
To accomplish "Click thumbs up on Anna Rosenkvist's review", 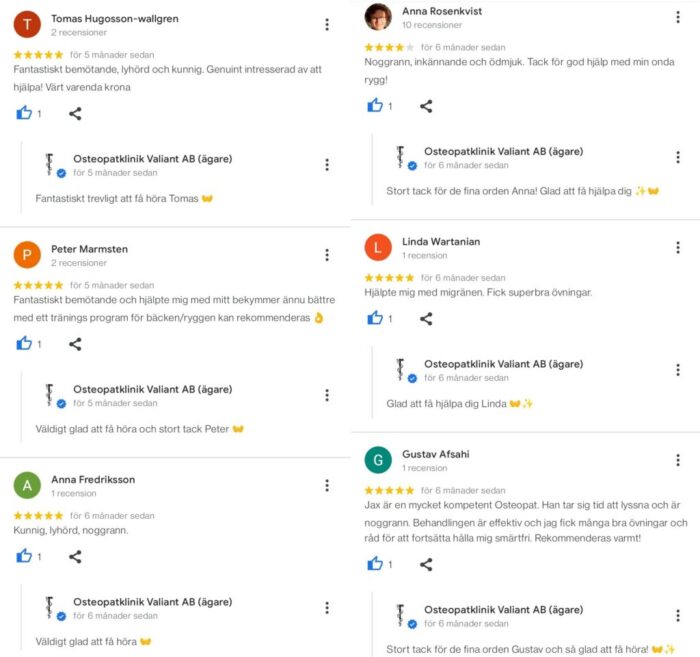I will pyautogui.click(x=375, y=105).
